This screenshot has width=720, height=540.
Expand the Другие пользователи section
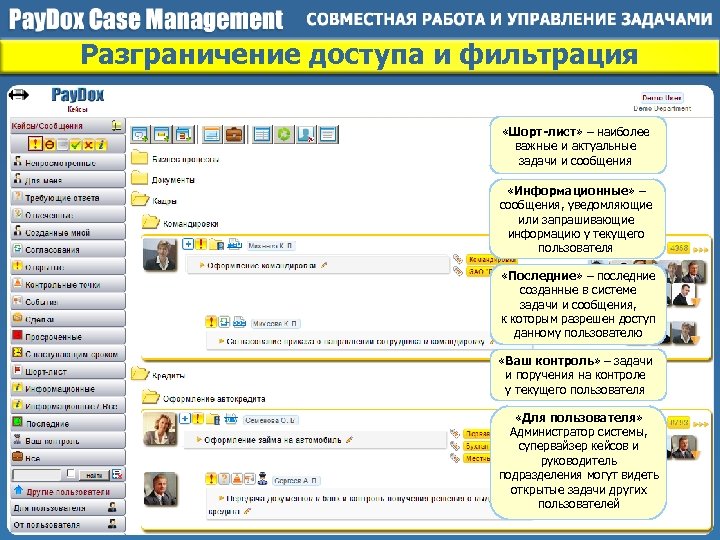[x=68, y=491]
